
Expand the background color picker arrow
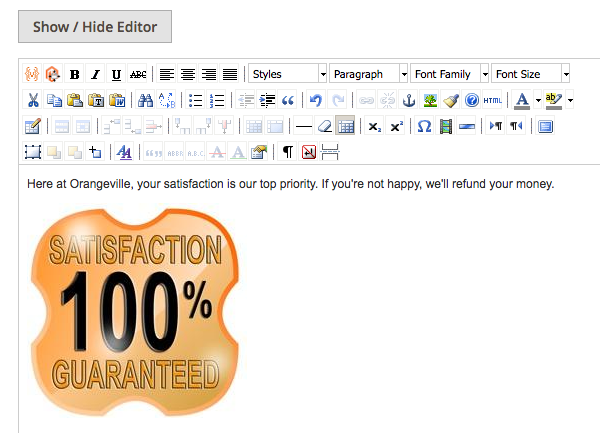point(570,100)
